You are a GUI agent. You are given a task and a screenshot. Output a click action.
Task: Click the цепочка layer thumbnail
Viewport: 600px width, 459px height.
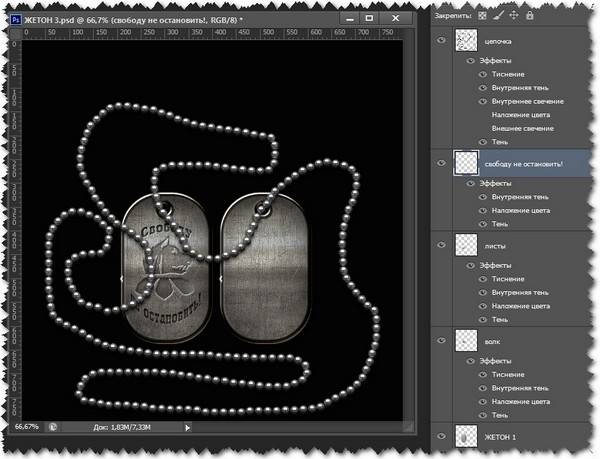467,41
